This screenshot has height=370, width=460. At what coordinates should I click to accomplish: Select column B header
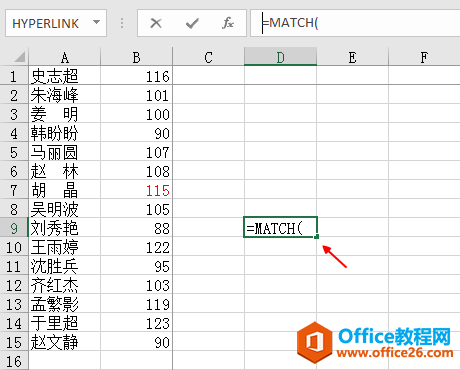click(136, 57)
